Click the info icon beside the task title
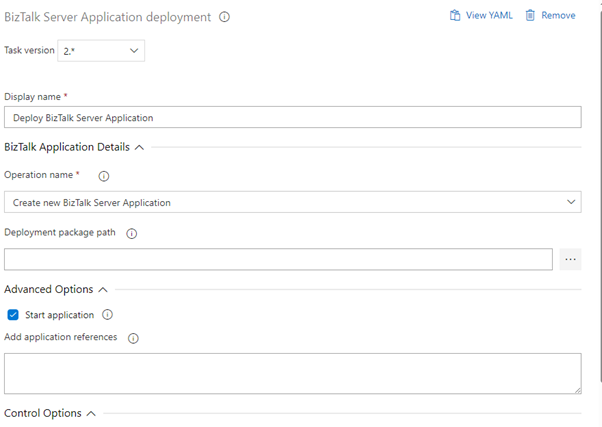The height and width of the screenshot is (427, 602). click(225, 17)
